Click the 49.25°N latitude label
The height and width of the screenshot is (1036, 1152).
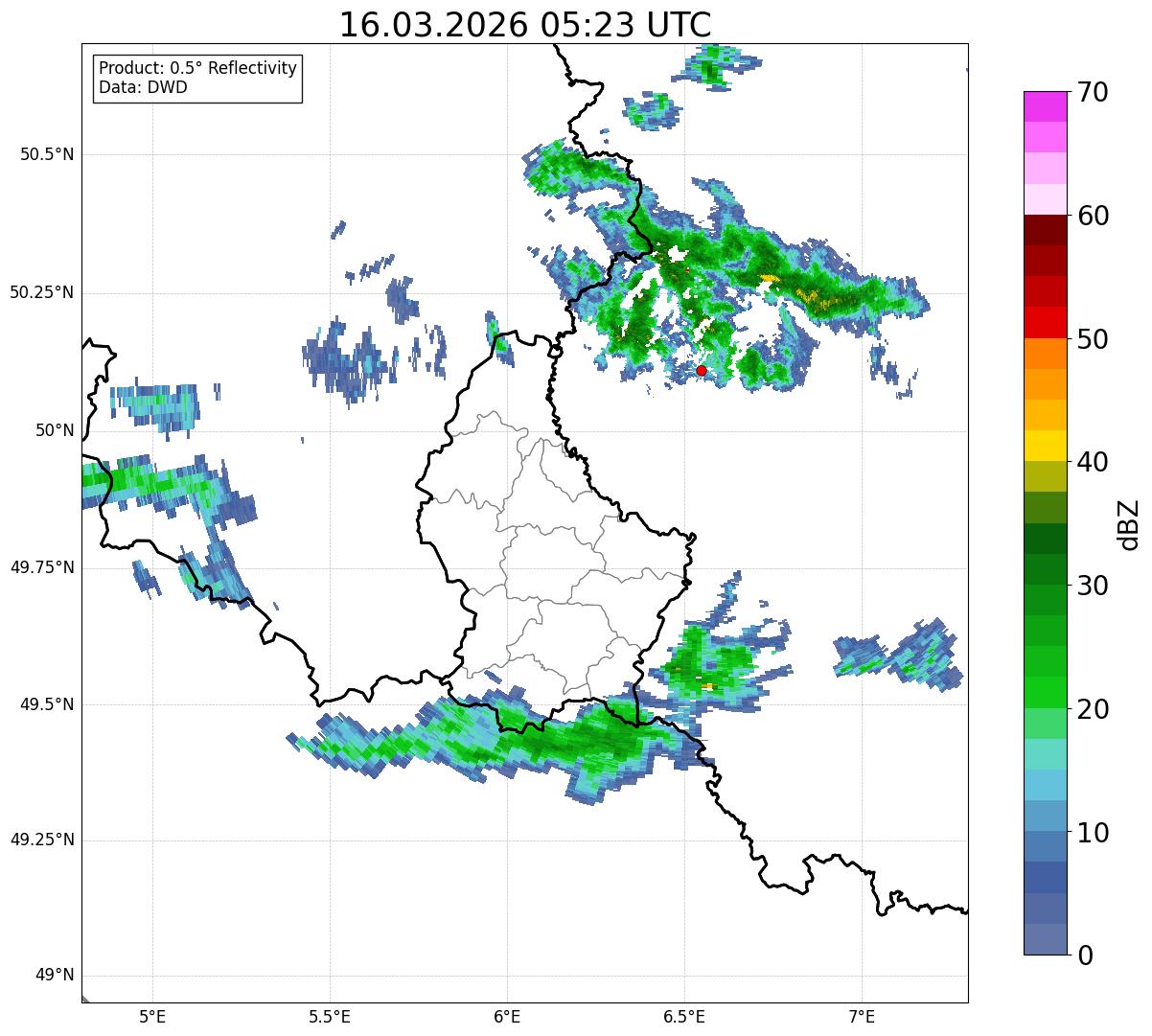41,840
